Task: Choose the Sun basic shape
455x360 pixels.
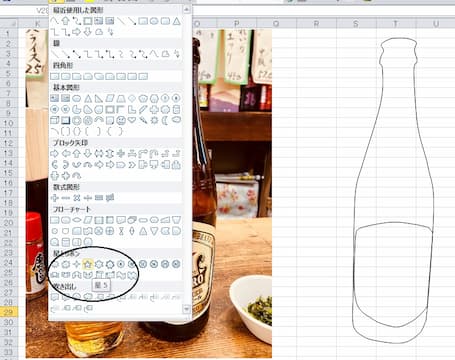Action: tap(154, 120)
